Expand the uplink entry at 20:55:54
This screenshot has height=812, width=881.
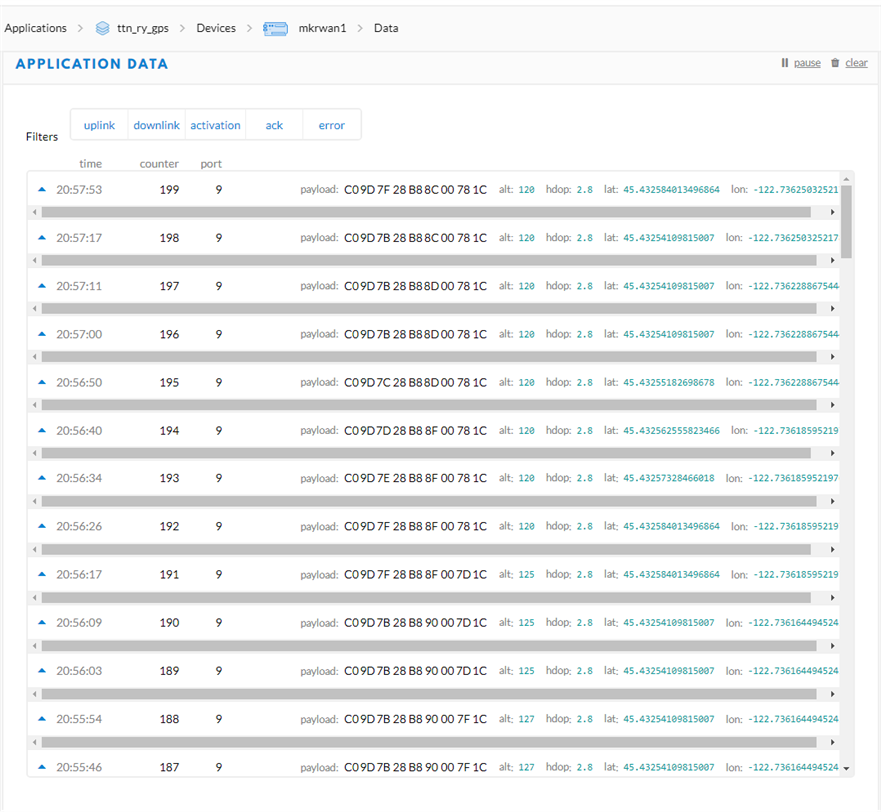click(42, 718)
